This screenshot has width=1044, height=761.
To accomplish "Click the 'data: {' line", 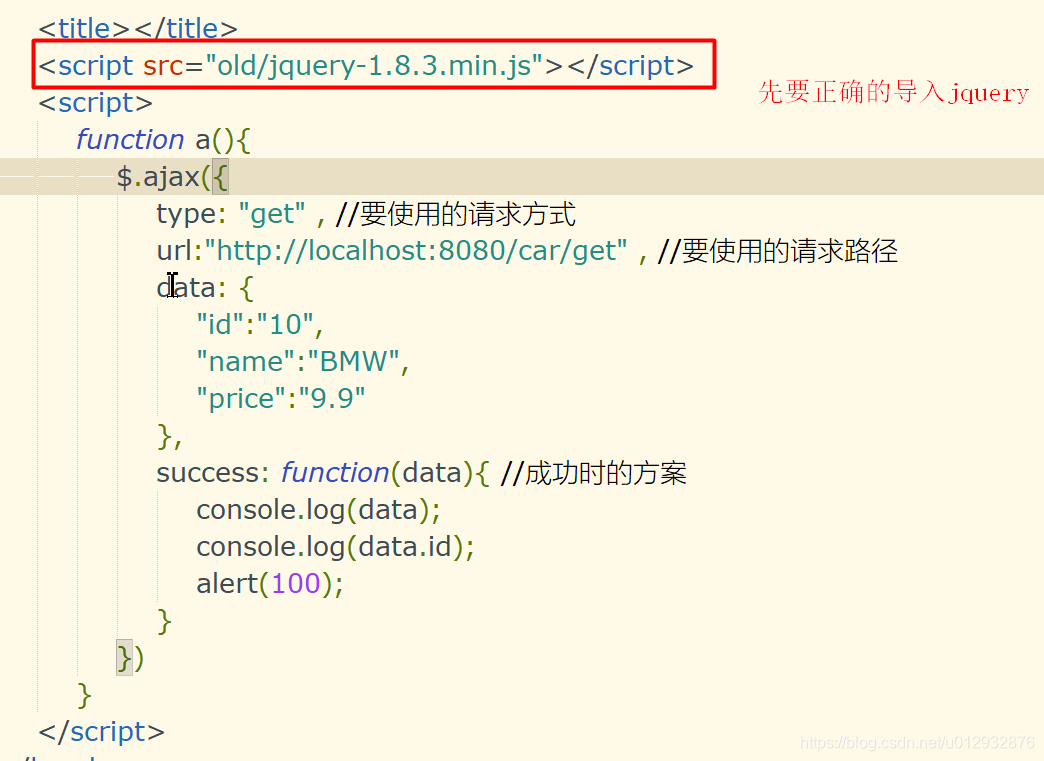I will (x=205, y=288).
